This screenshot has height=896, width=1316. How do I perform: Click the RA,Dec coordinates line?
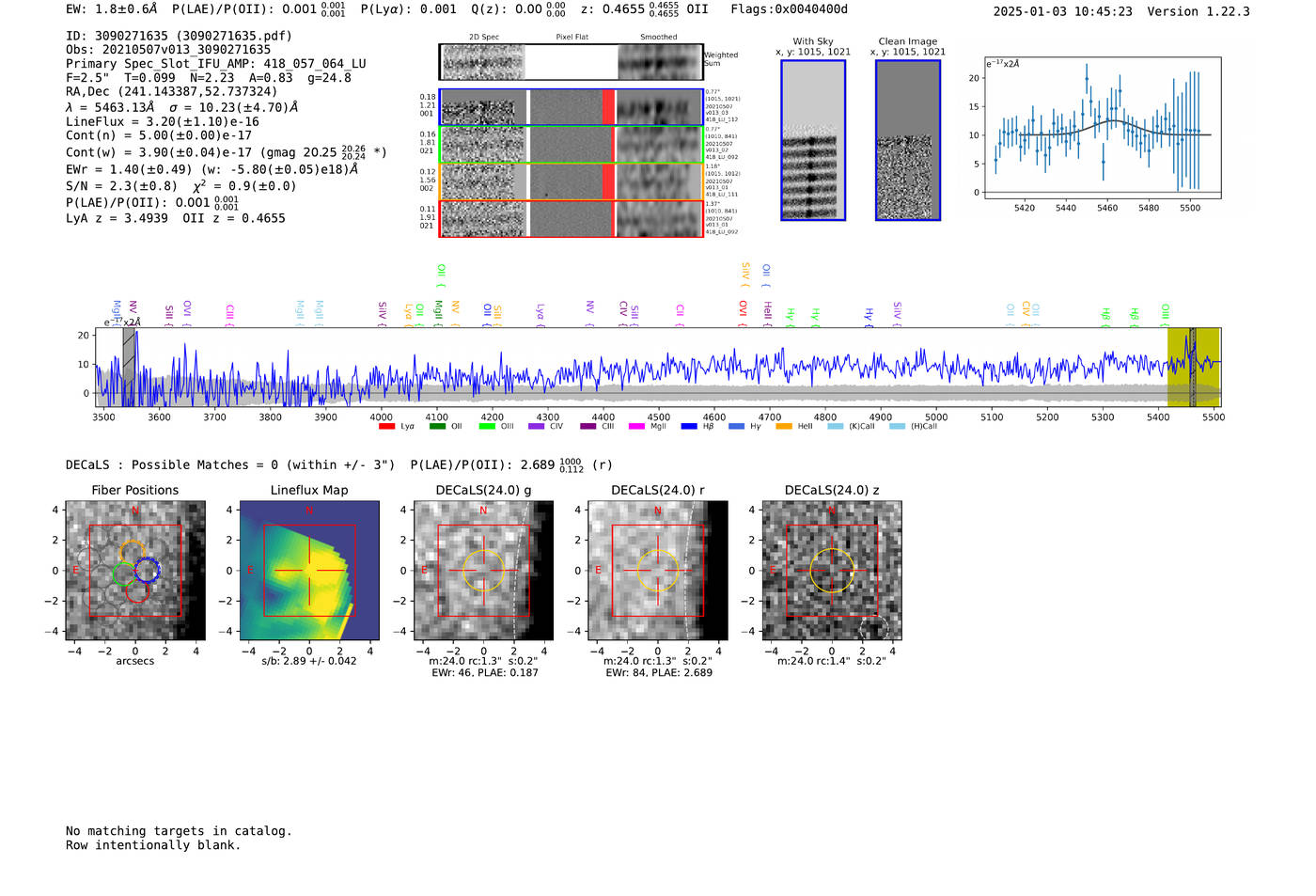172,91
